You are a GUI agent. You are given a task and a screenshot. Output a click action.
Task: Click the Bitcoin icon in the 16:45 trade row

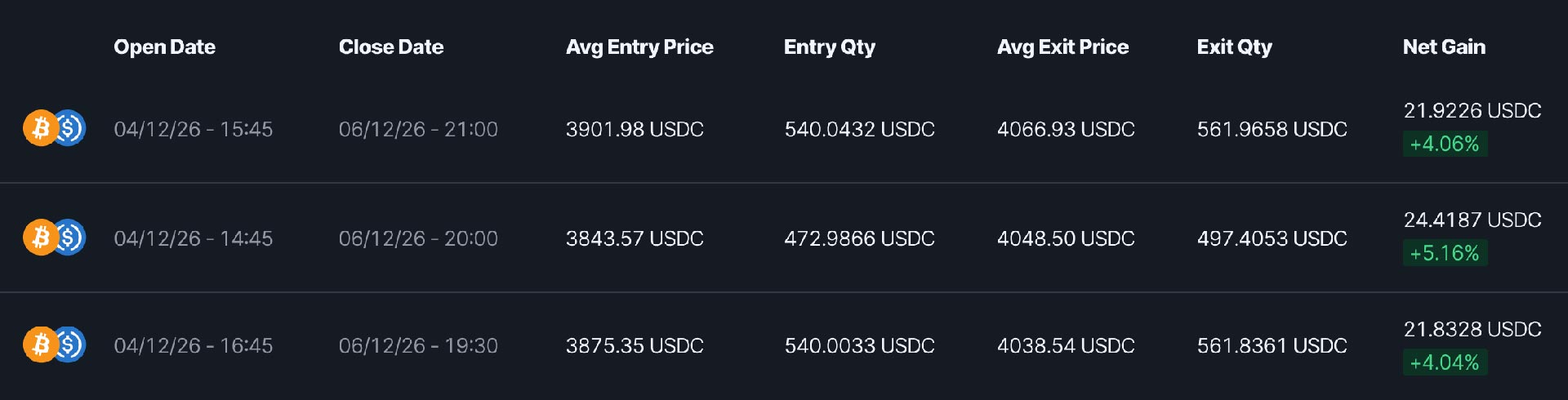40,344
